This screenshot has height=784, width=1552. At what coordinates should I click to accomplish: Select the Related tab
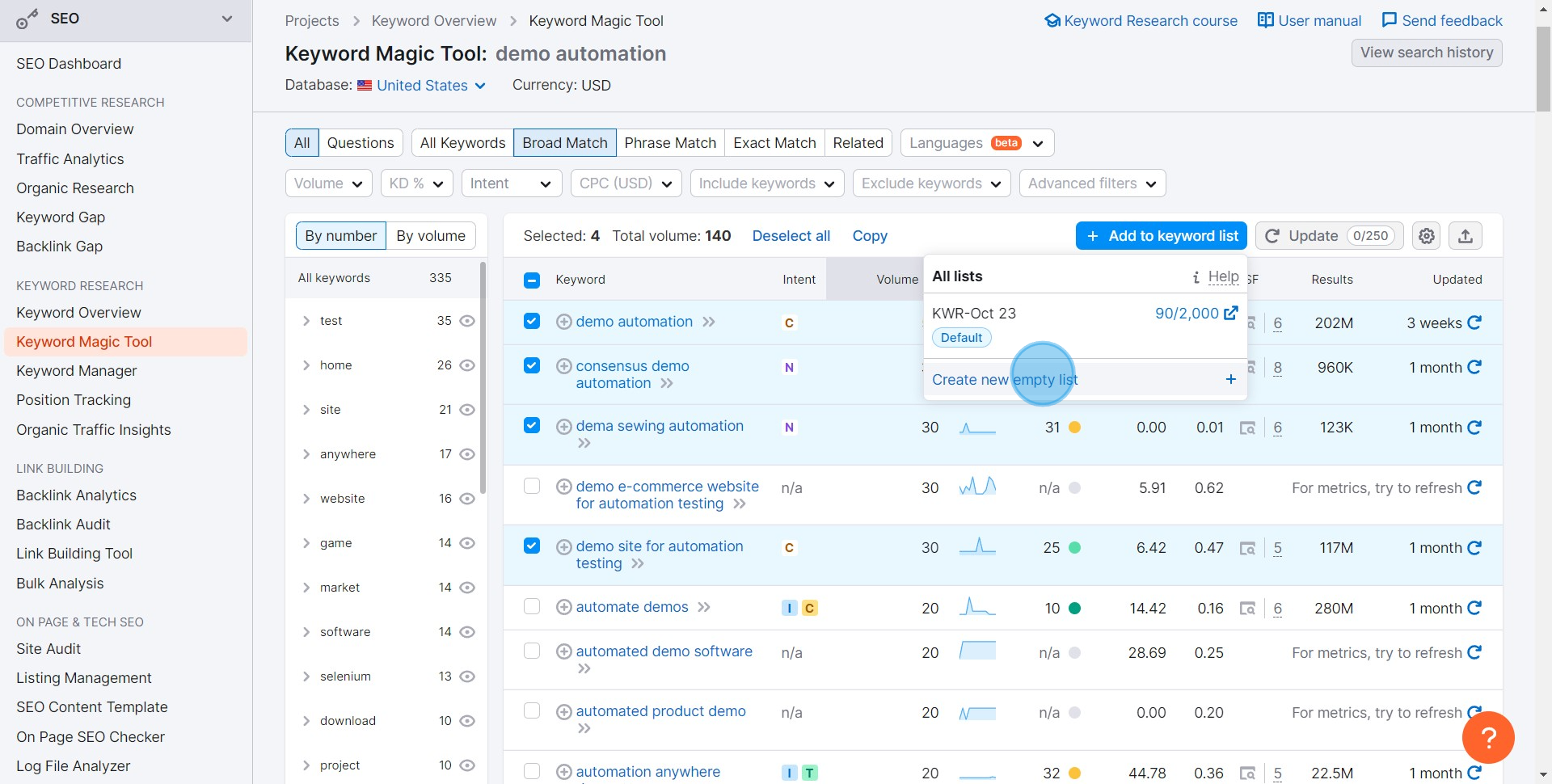(x=858, y=143)
